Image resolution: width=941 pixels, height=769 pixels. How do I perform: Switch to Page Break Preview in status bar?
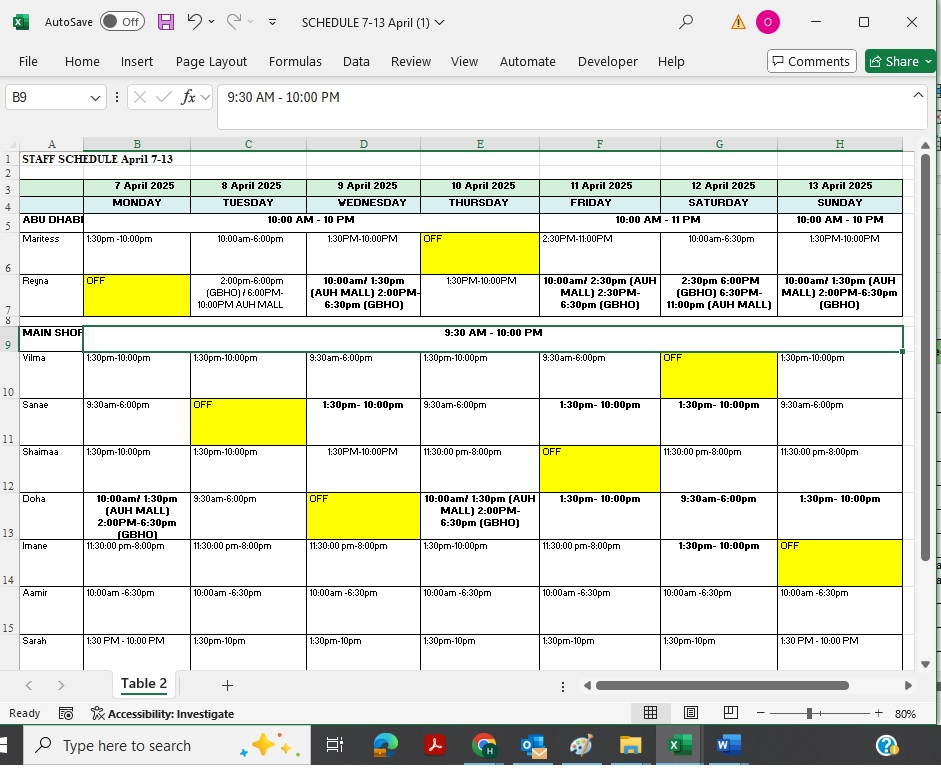(x=730, y=713)
